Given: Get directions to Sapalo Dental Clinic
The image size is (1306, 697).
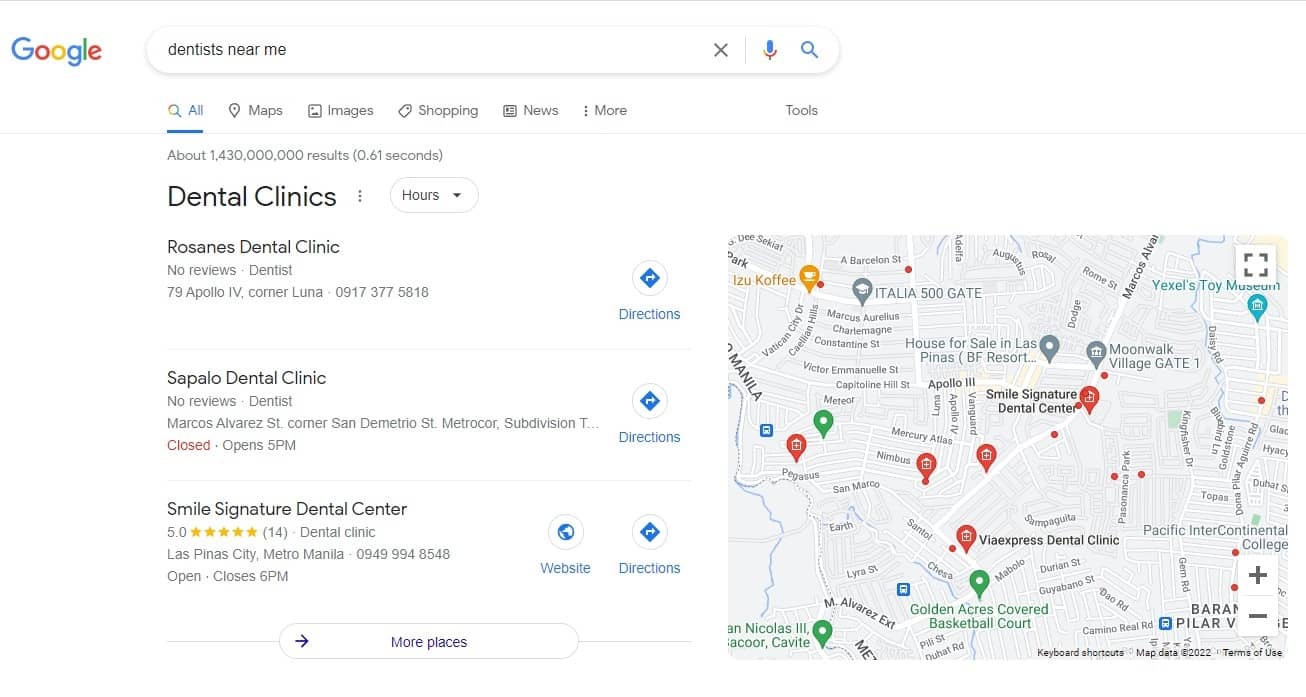Looking at the screenshot, I should (x=649, y=415).
